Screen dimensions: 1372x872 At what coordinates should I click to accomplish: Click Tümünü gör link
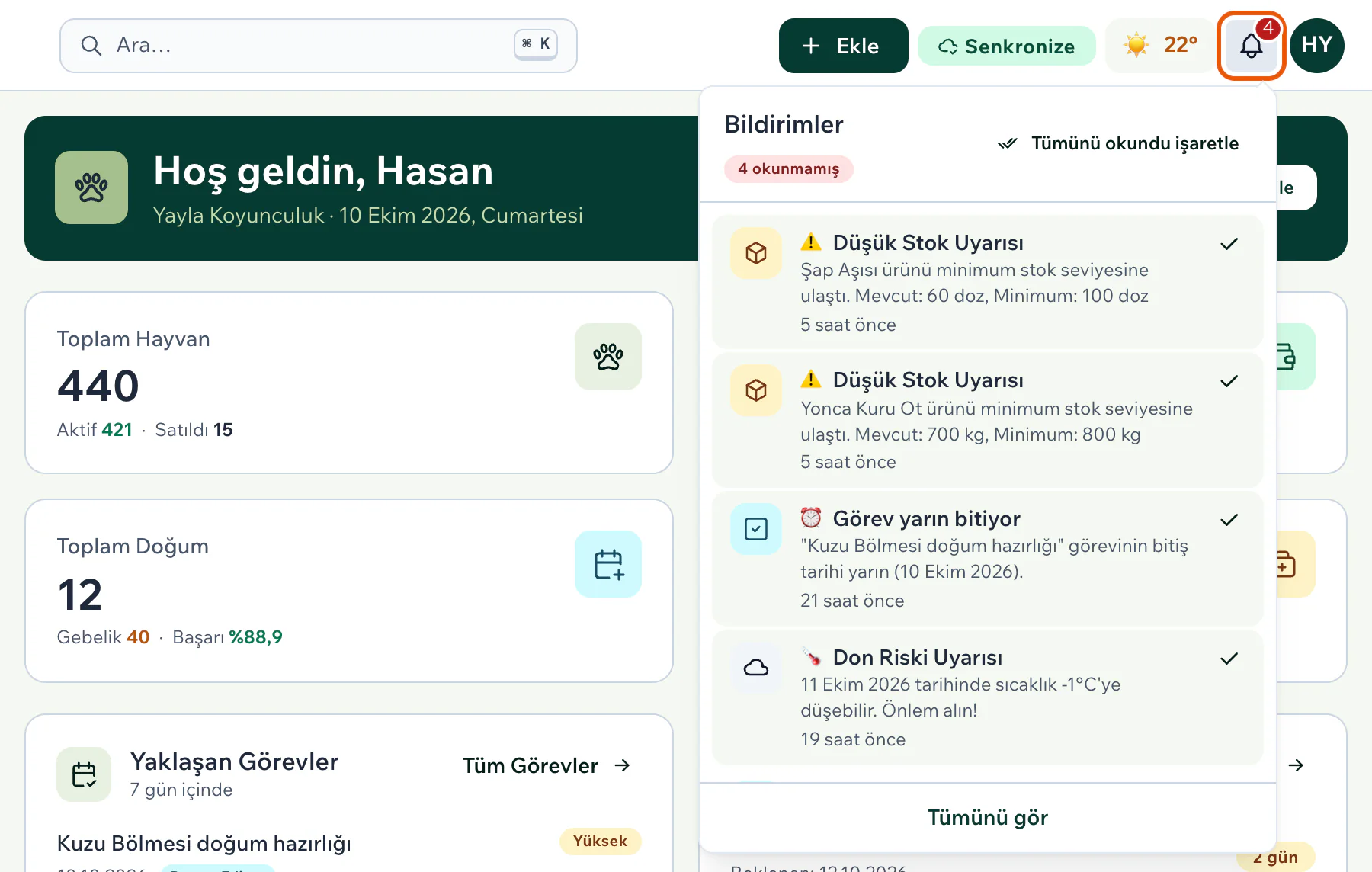[988, 817]
